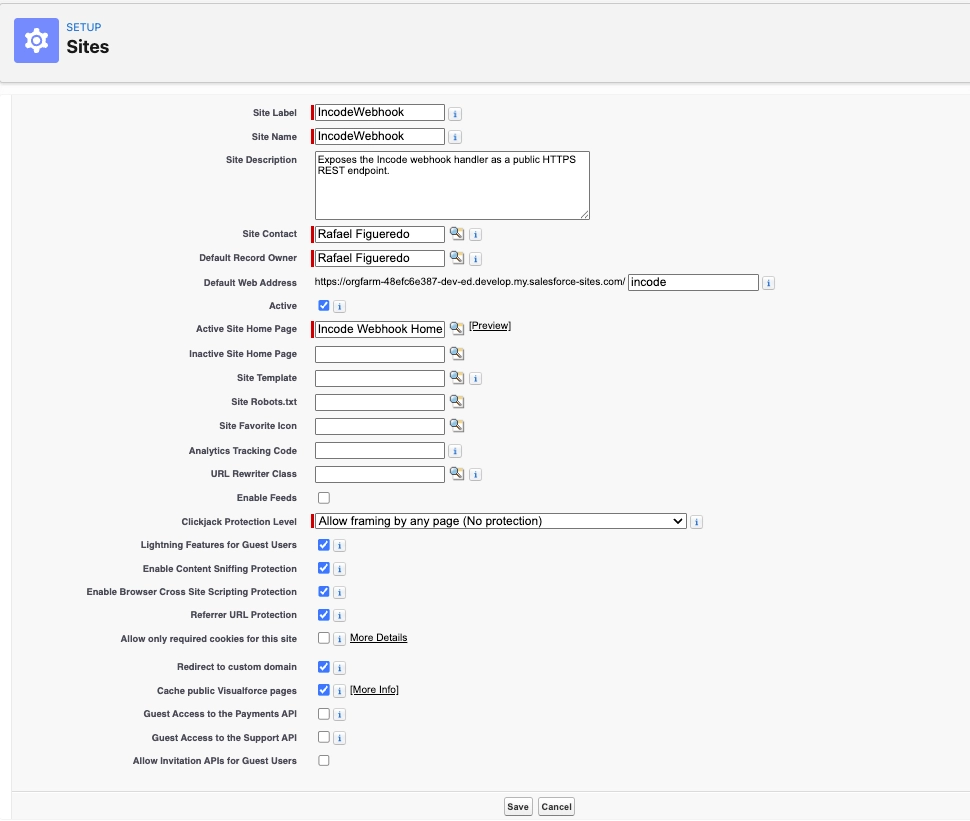
Task: Click the Site Label input field
Action: point(380,113)
